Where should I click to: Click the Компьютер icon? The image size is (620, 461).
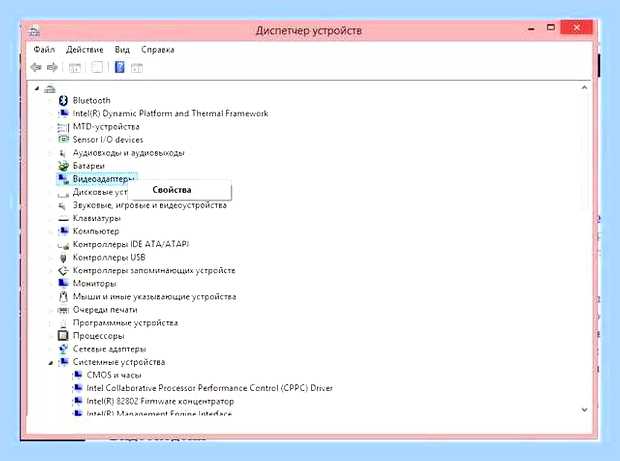pos(63,231)
